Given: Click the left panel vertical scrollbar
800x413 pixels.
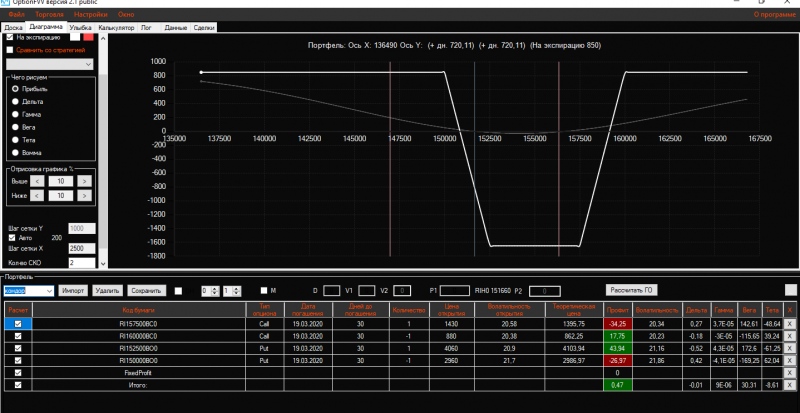Looking at the screenshot, I should (103, 151).
